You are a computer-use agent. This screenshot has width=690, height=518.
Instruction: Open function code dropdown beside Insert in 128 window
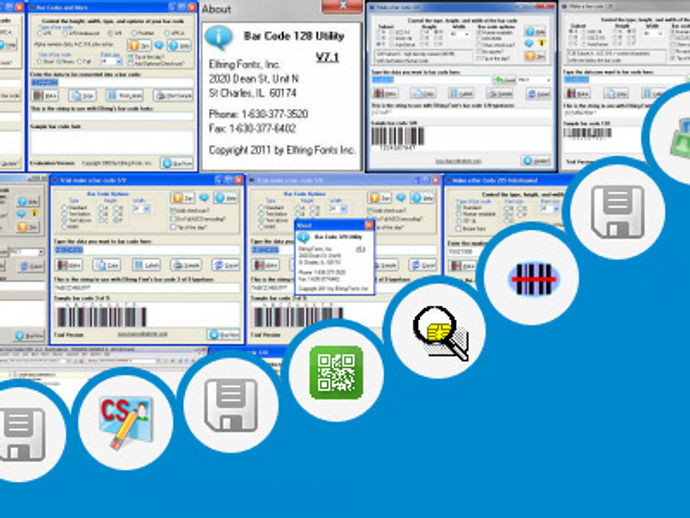click(534, 80)
